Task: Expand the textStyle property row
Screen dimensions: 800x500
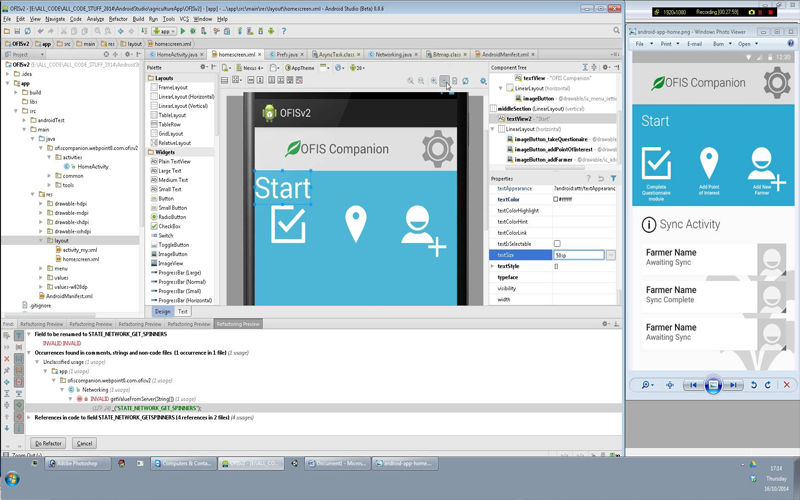Action: click(493, 266)
